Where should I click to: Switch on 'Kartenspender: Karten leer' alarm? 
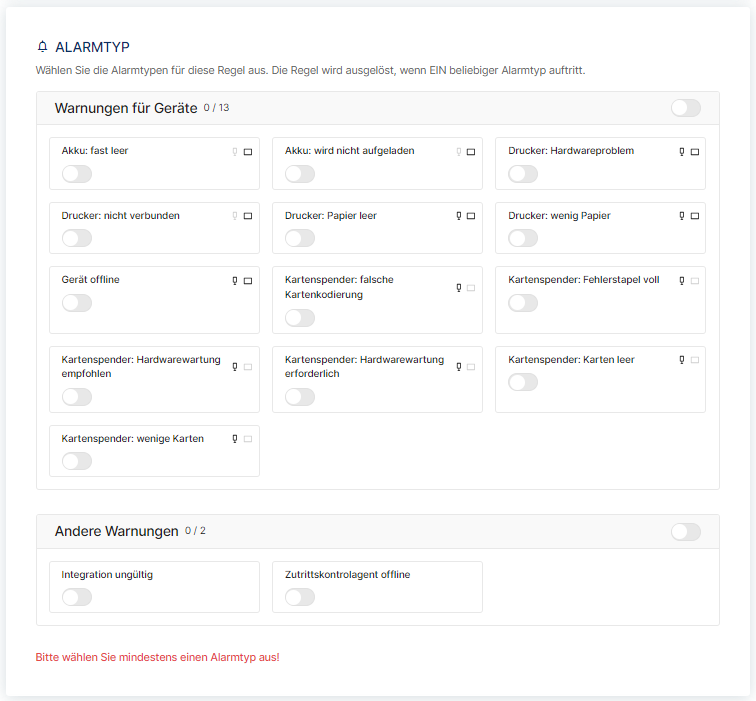[x=523, y=382]
